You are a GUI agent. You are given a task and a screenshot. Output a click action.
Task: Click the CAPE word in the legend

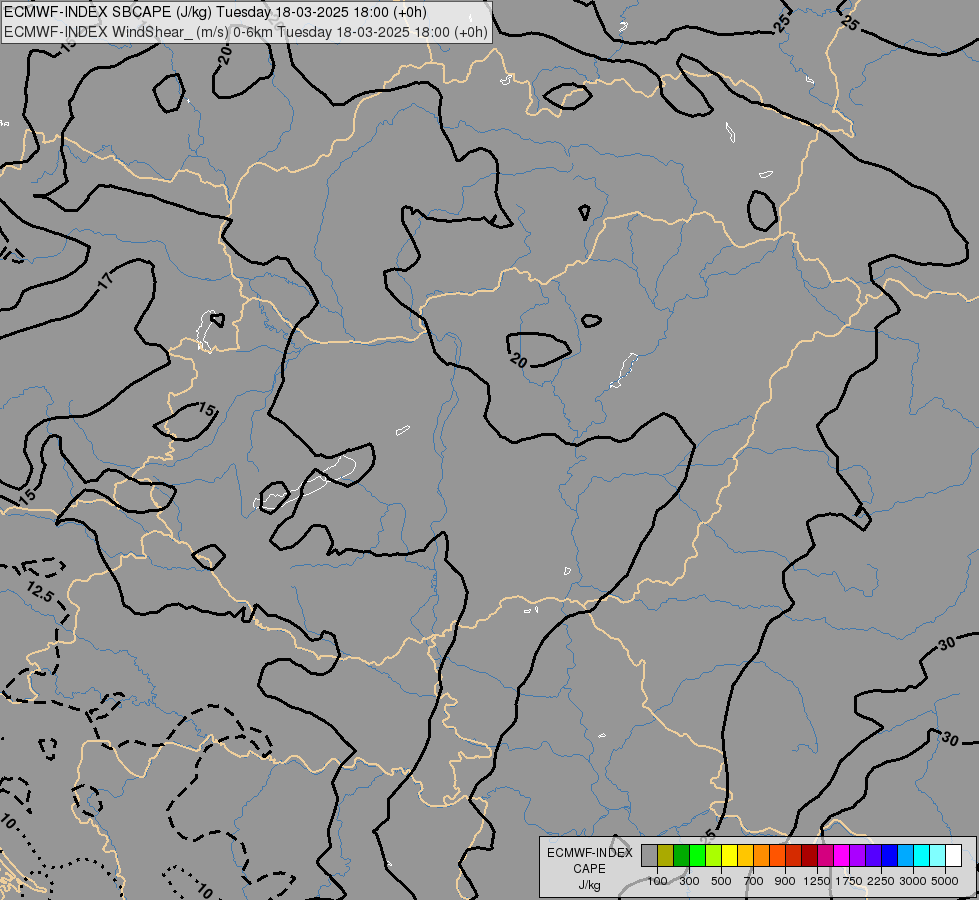[x=589, y=869]
